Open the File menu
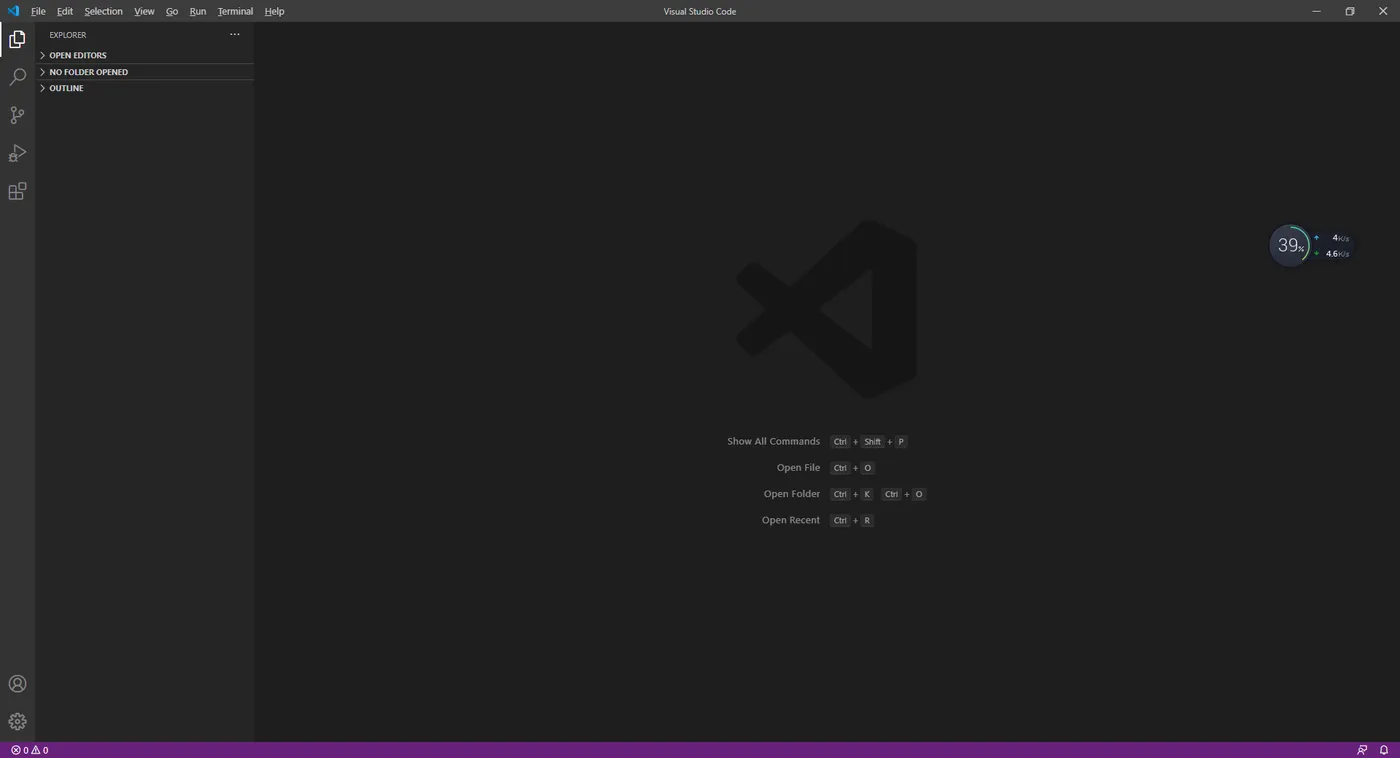This screenshot has width=1400, height=758. coord(38,11)
